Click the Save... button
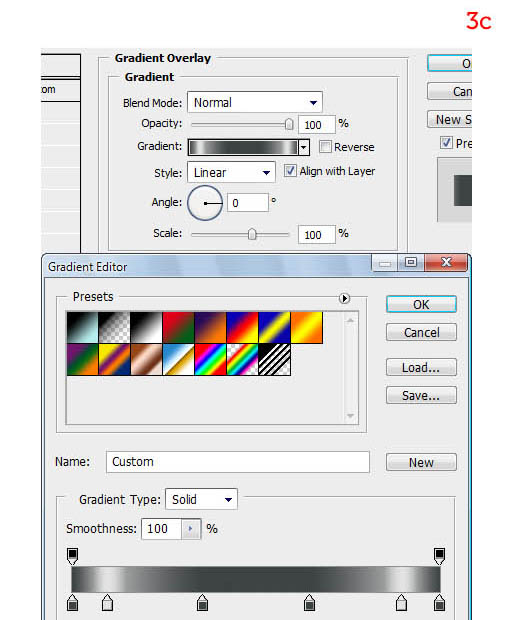513x620 pixels. pyautogui.click(x=421, y=395)
